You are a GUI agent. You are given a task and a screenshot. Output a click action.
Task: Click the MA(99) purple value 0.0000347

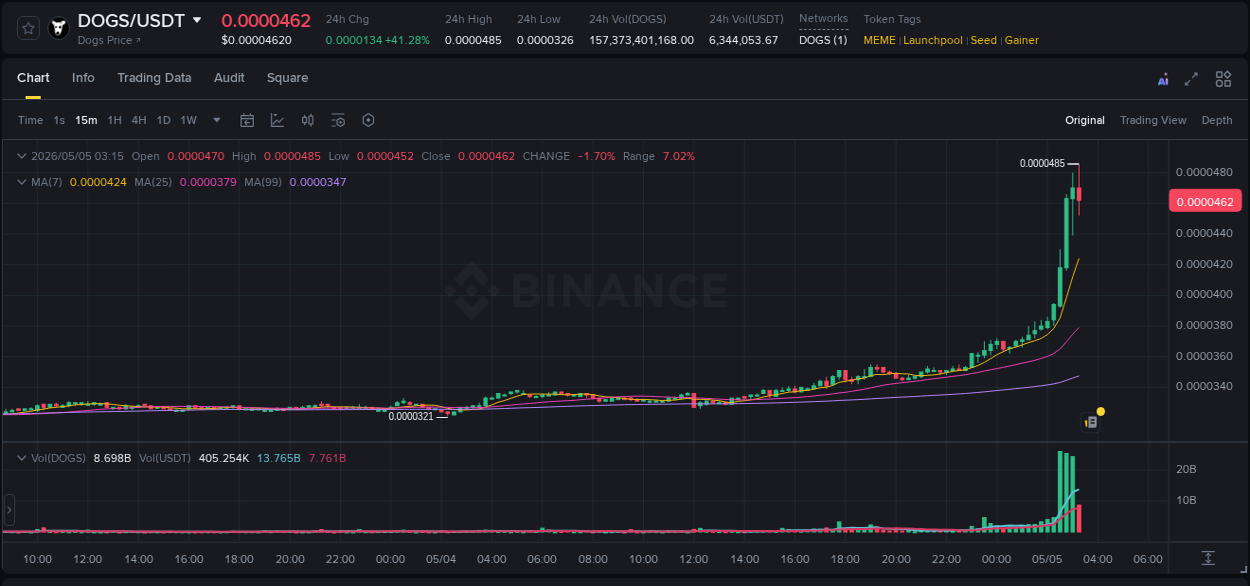[317, 182]
